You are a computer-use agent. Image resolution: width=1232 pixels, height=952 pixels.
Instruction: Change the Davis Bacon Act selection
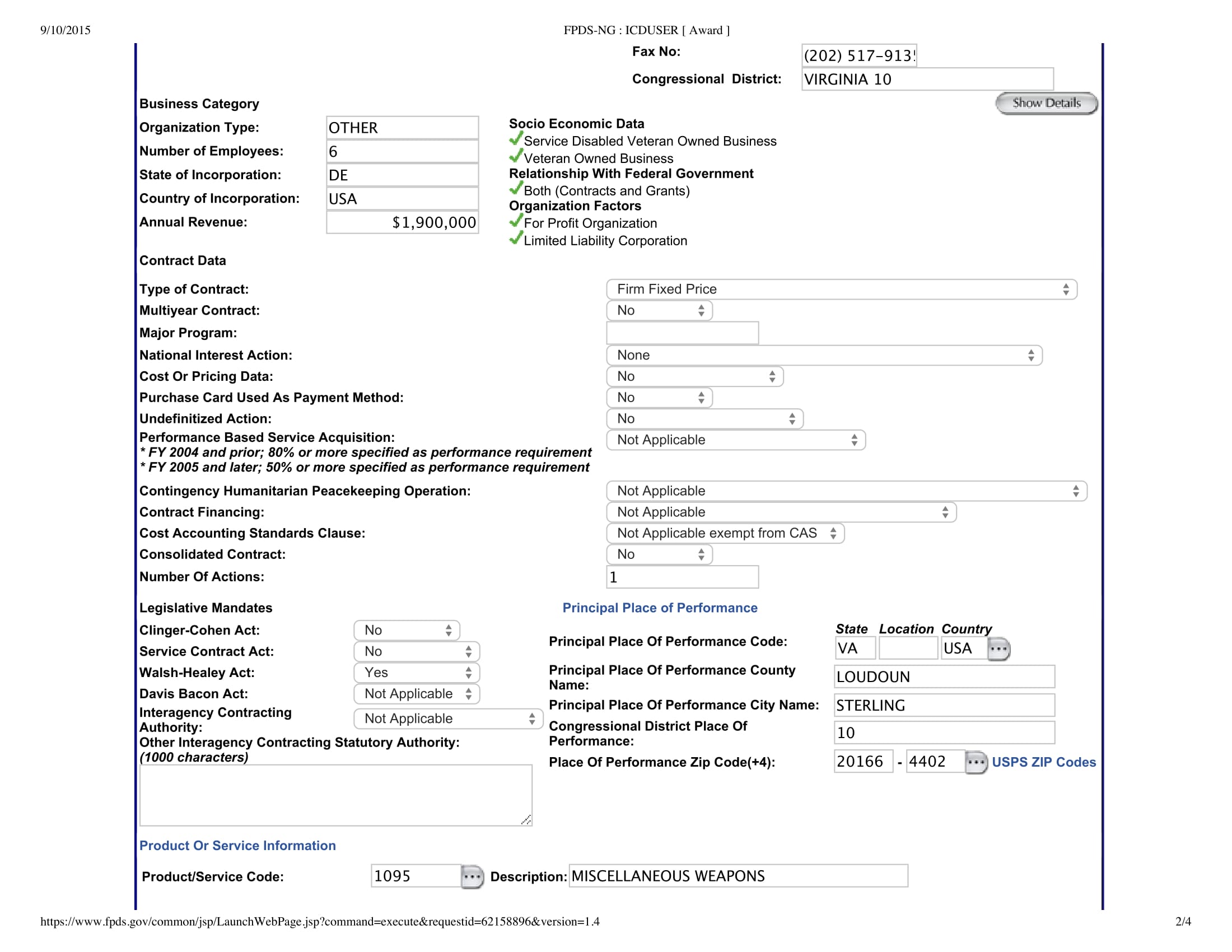click(x=416, y=694)
